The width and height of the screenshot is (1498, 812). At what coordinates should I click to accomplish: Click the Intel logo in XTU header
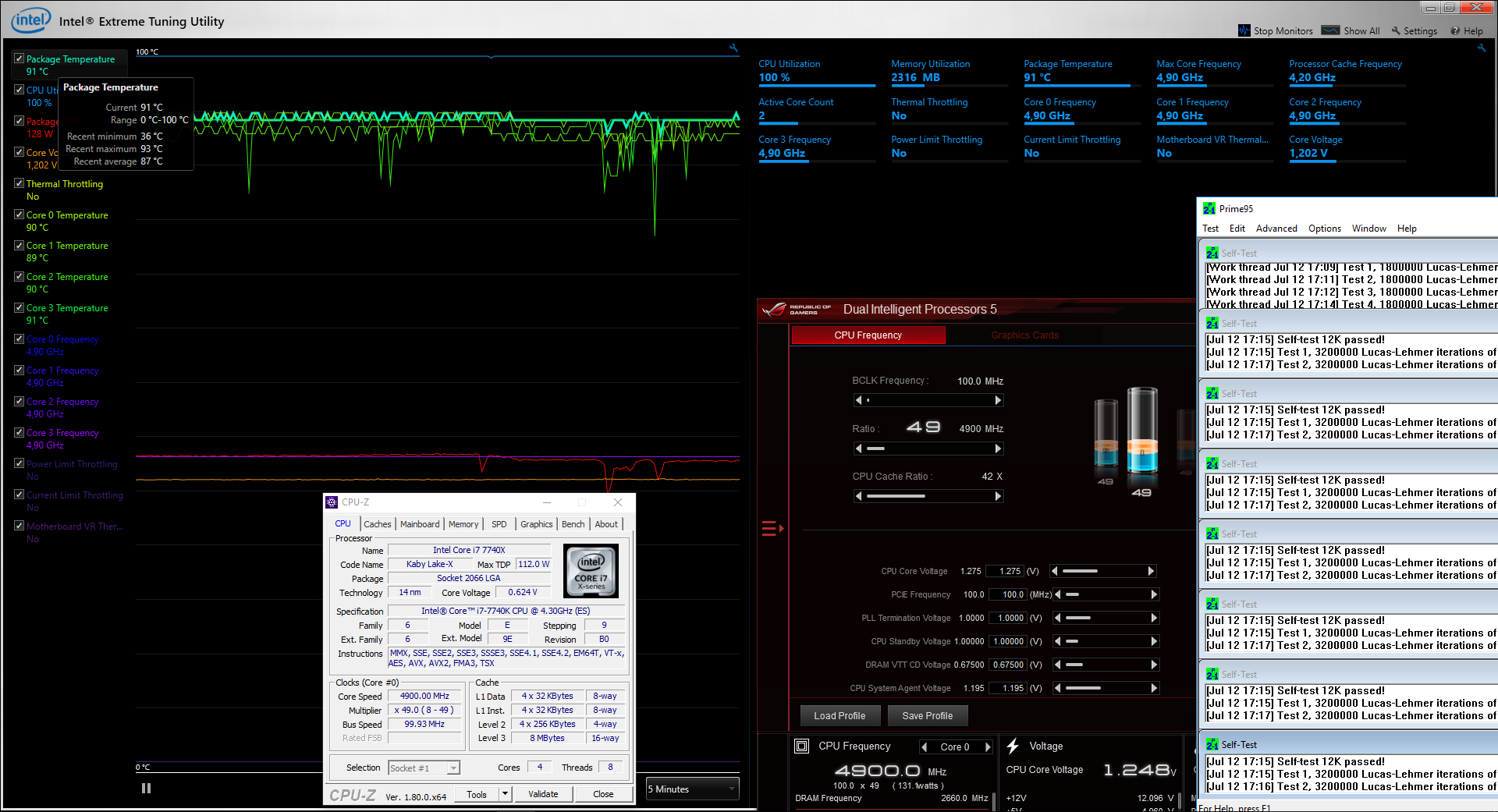(x=31, y=20)
